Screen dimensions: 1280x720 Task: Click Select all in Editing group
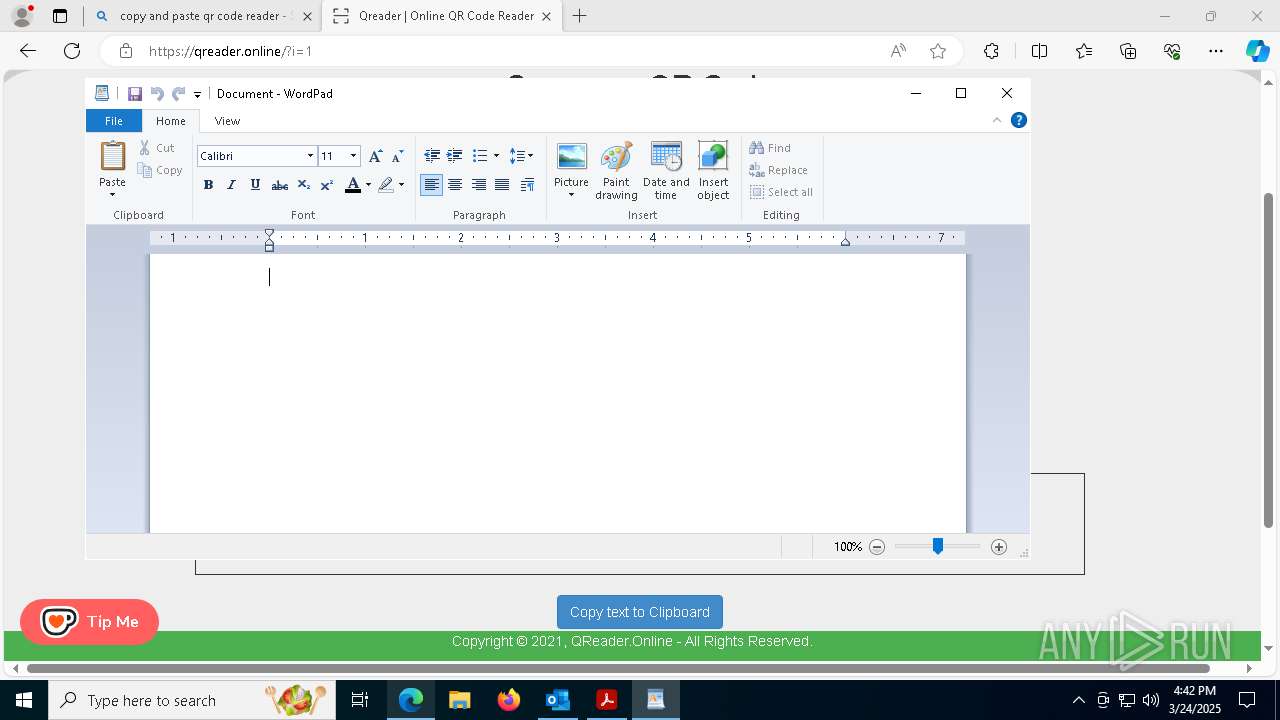click(781, 192)
